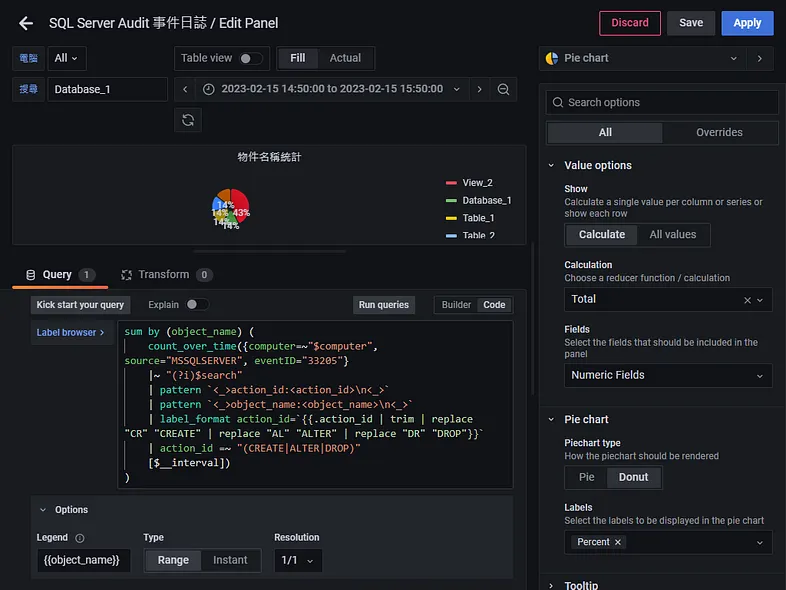Switch query editor to Code mode
786x590 pixels.
[494, 305]
